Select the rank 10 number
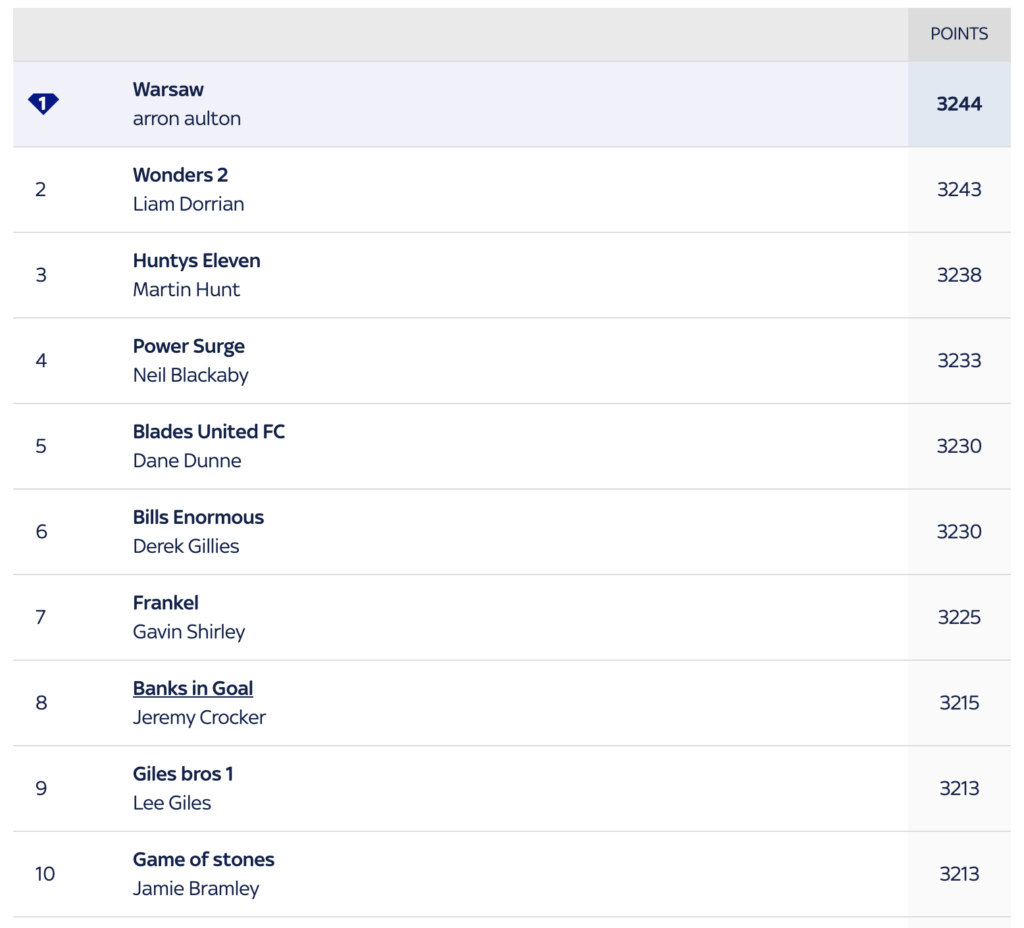Screen dimensions: 1024x928 pyautogui.click(x=44, y=874)
